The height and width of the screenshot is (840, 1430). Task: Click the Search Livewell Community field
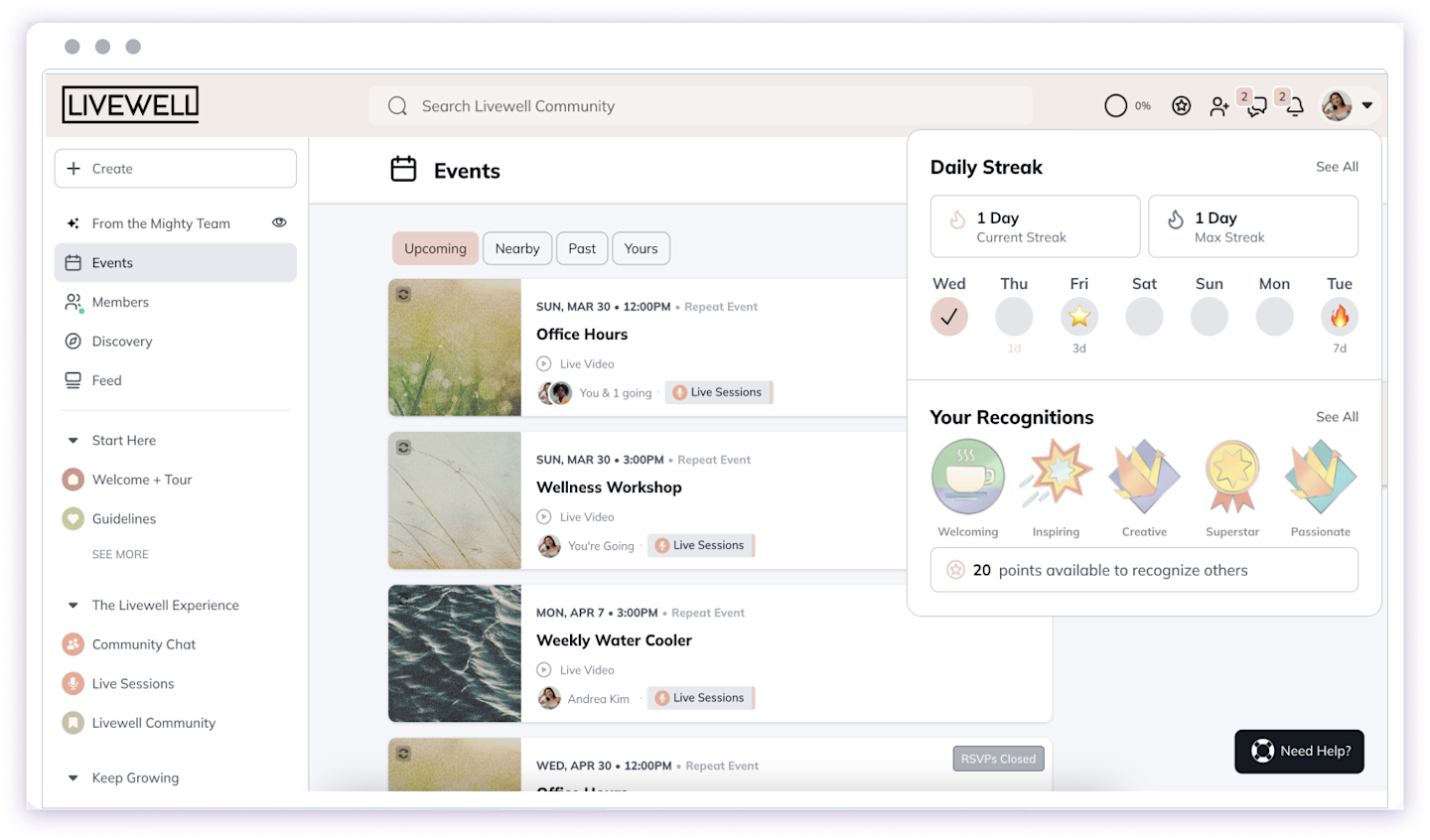tap(701, 105)
